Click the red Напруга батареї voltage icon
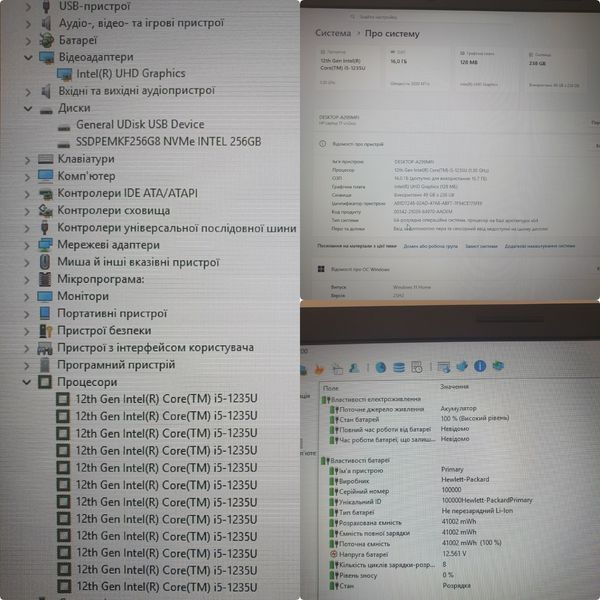 pos(333,554)
